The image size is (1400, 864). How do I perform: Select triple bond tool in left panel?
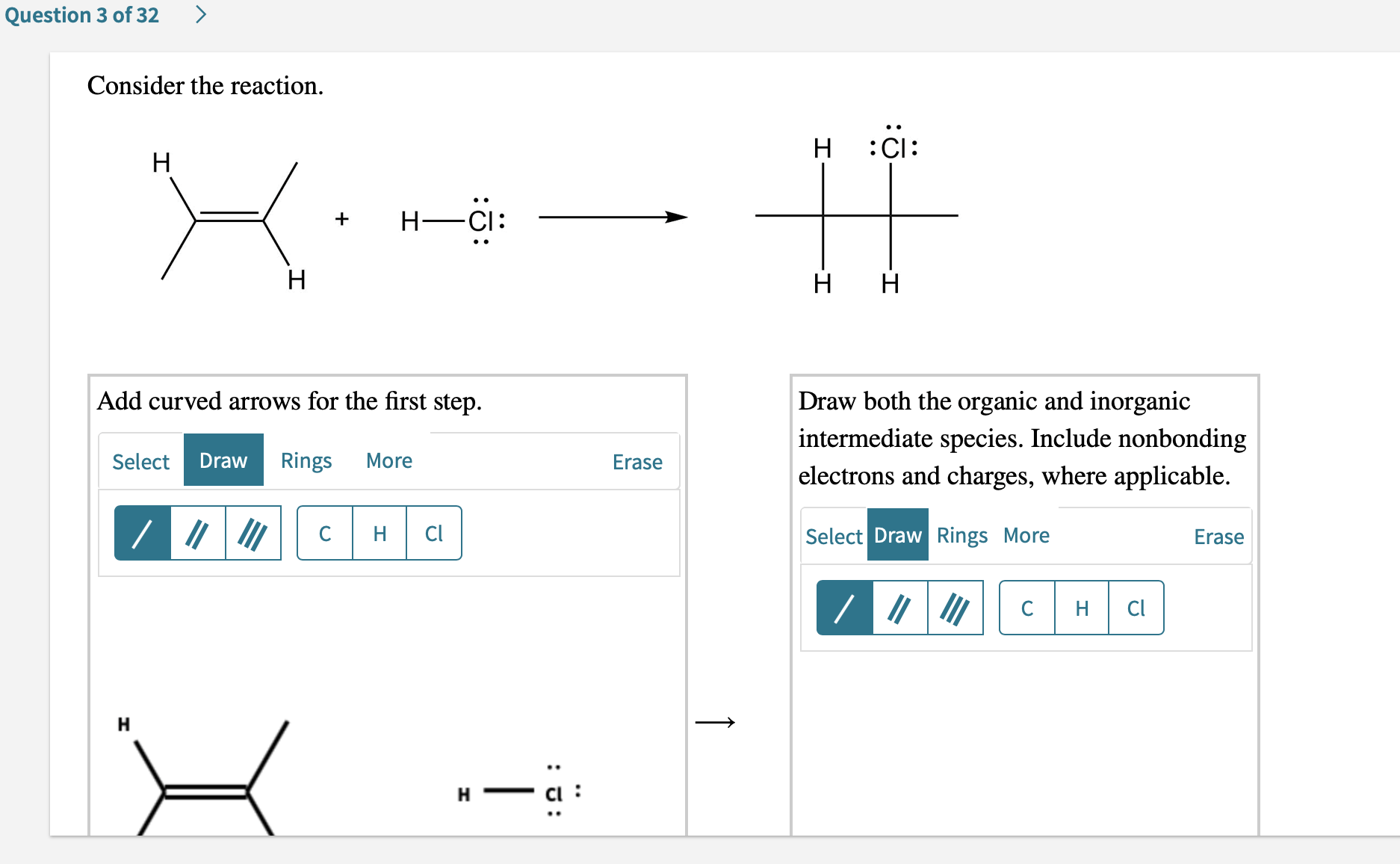(x=253, y=533)
